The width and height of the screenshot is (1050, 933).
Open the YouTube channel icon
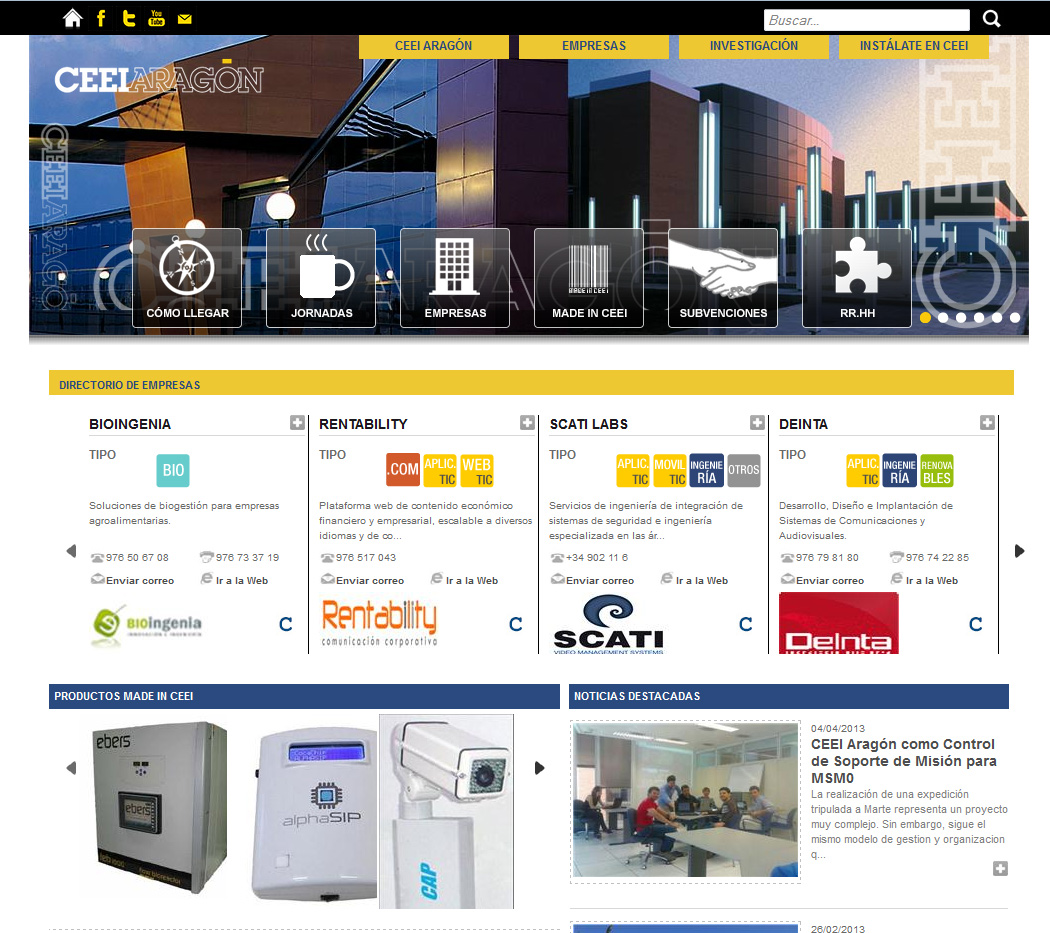tap(157, 18)
